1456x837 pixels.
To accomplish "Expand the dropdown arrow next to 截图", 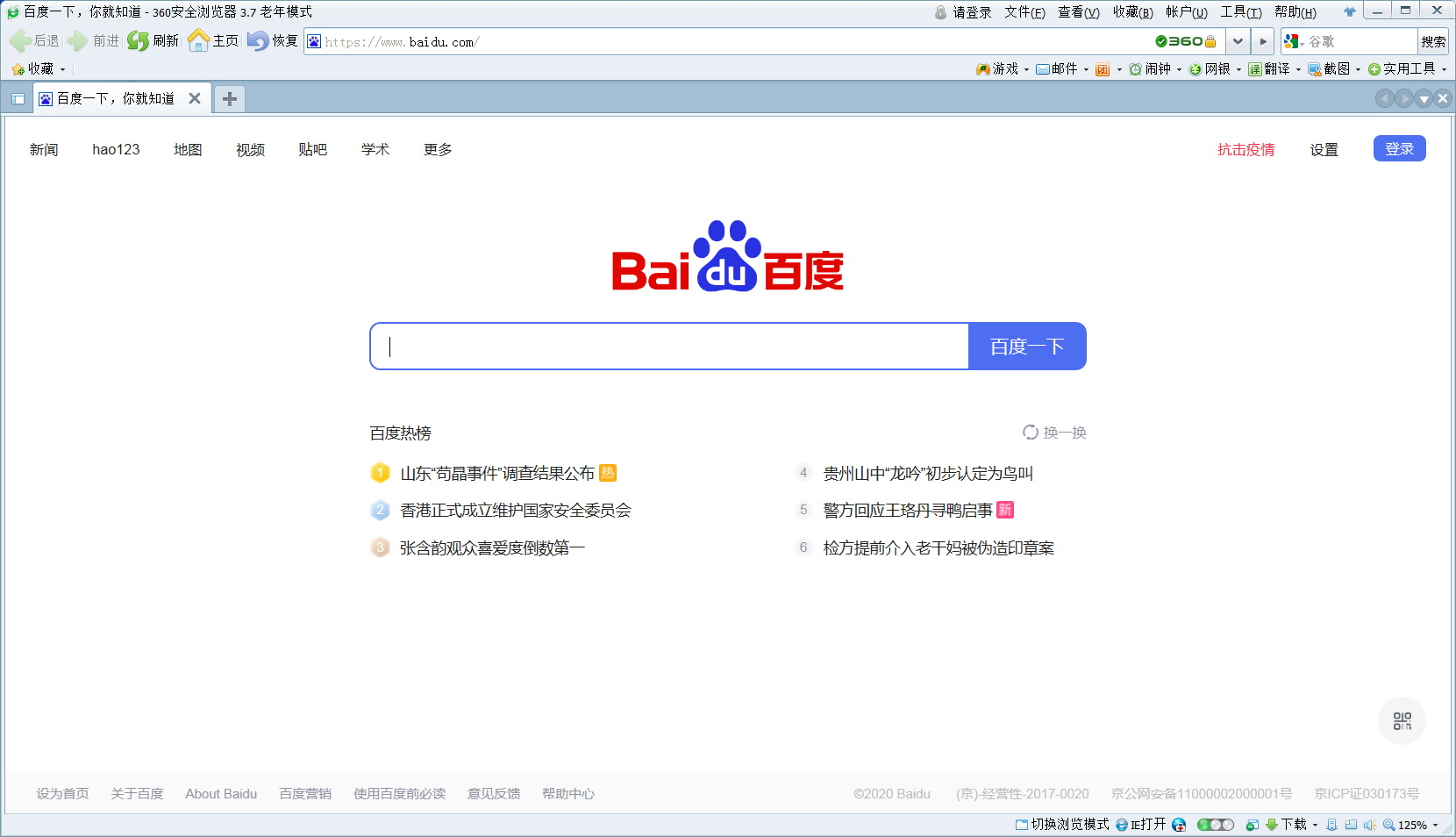I will coord(1358,69).
